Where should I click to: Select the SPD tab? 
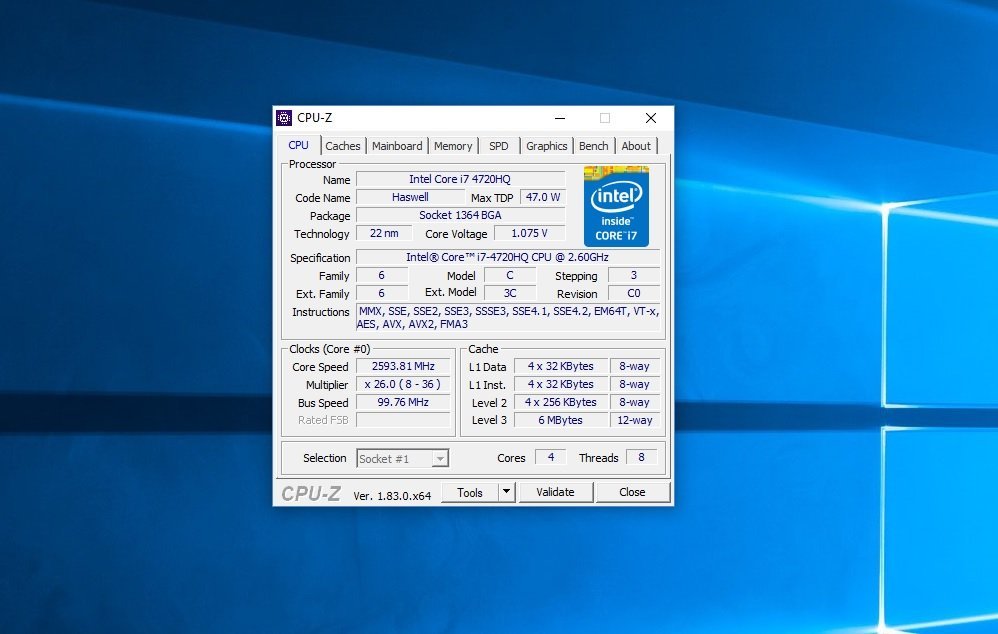click(499, 146)
